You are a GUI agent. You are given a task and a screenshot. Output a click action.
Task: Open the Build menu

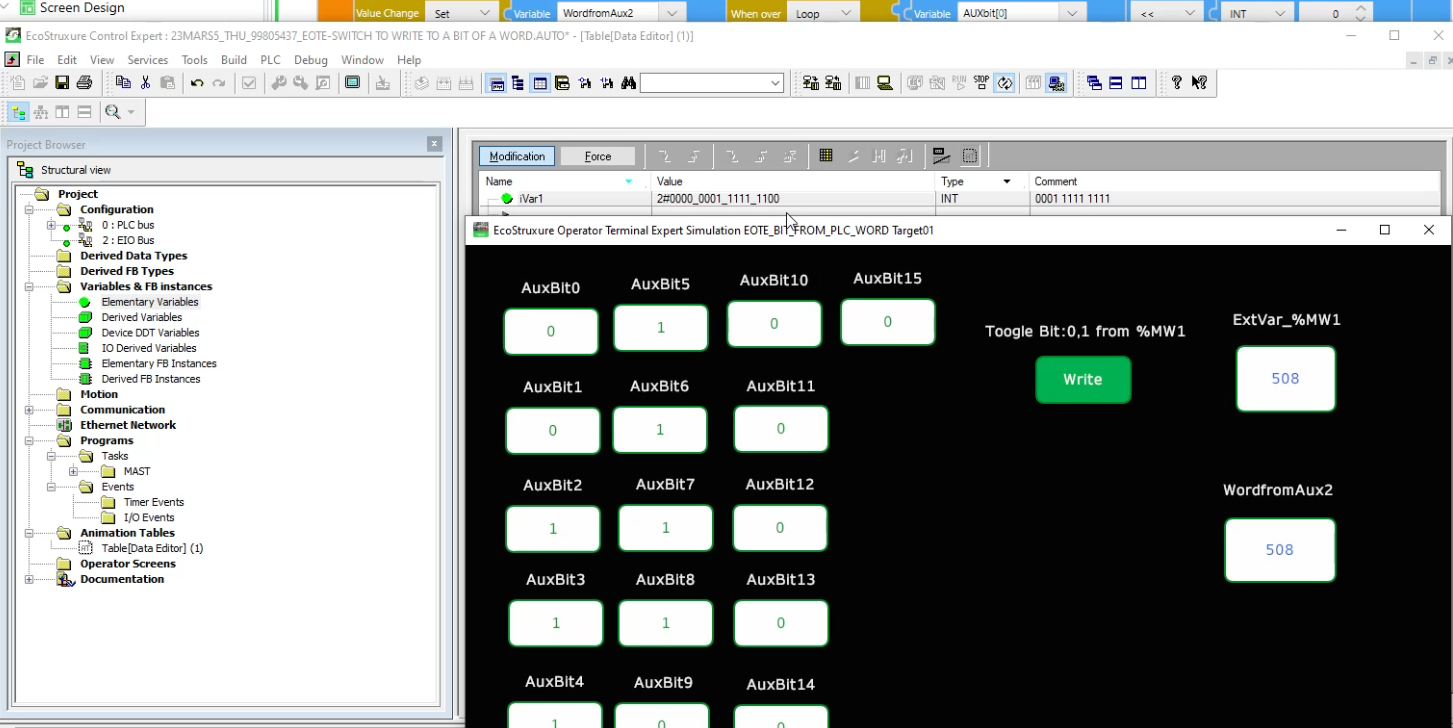[x=234, y=60]
